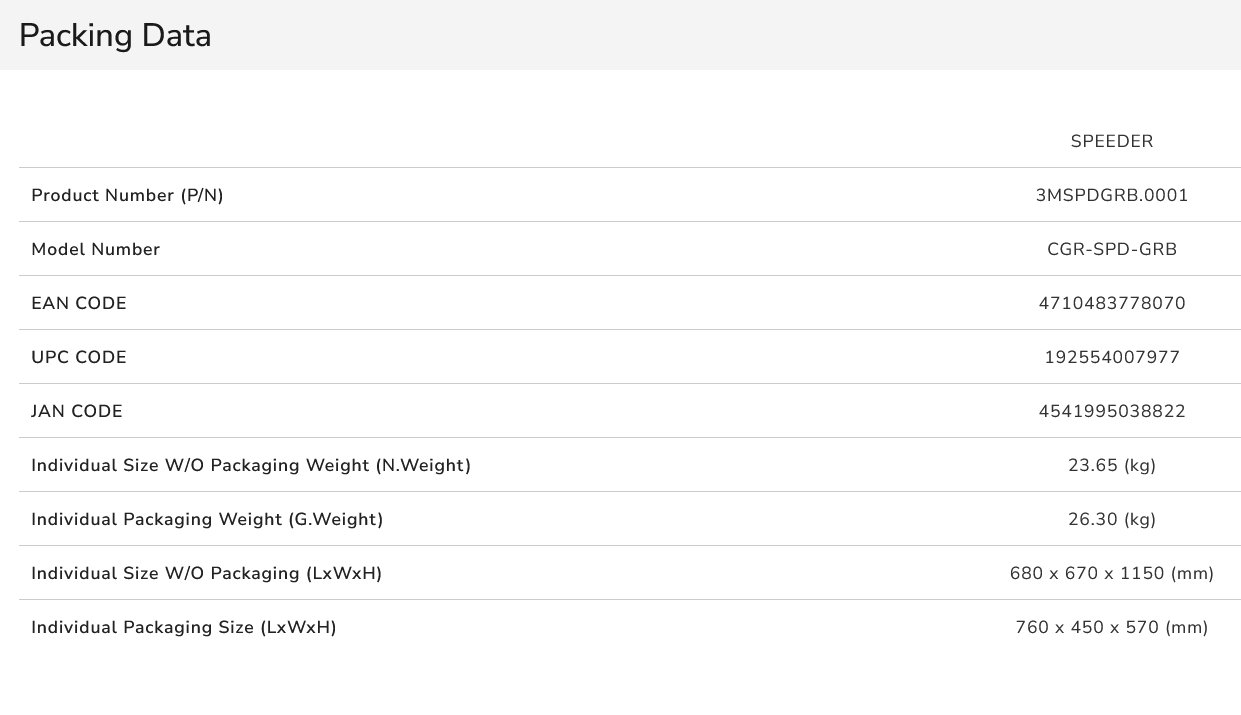
Task: Click the Packing Data section heading
Action: pos(115,36)
